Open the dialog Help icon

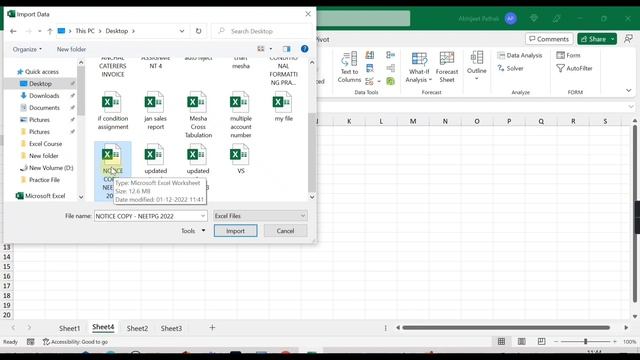point(304,49)
